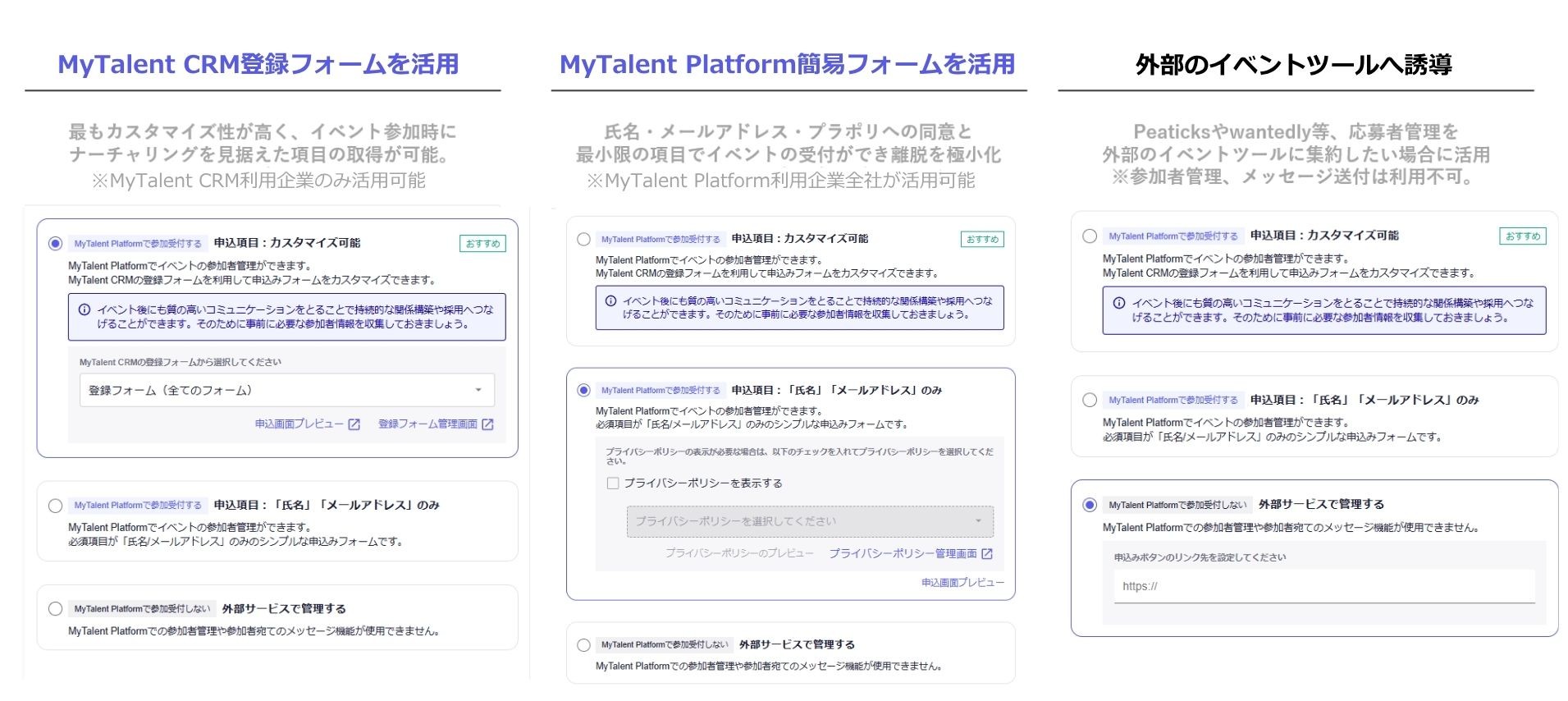Open the 登録フォーム（全てのフォーム） dropdown
The width and height of the screenshot is (1568, 701).
tap(286, 391)
